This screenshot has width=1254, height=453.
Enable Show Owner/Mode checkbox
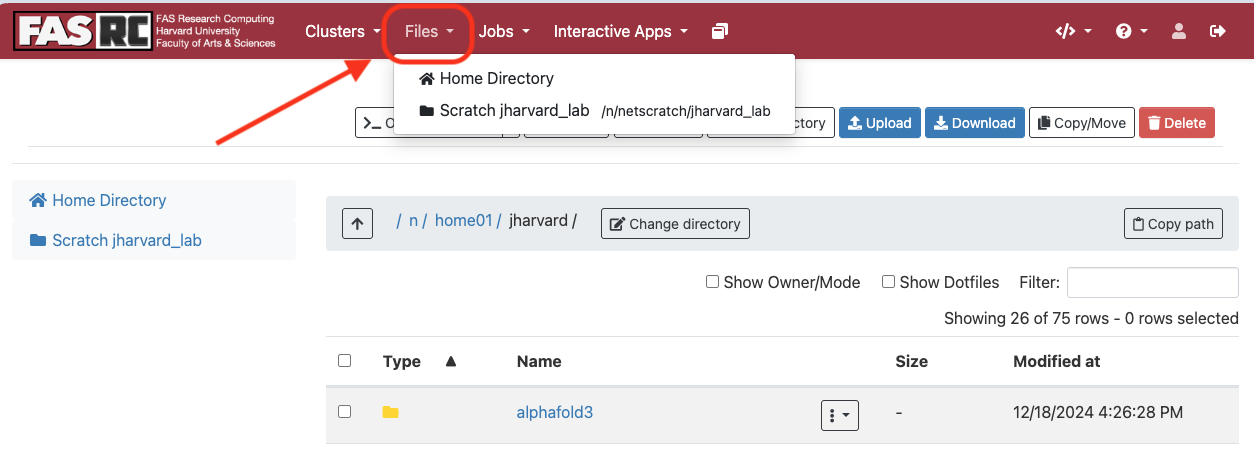pyautogui.click(x=713, y=282)
